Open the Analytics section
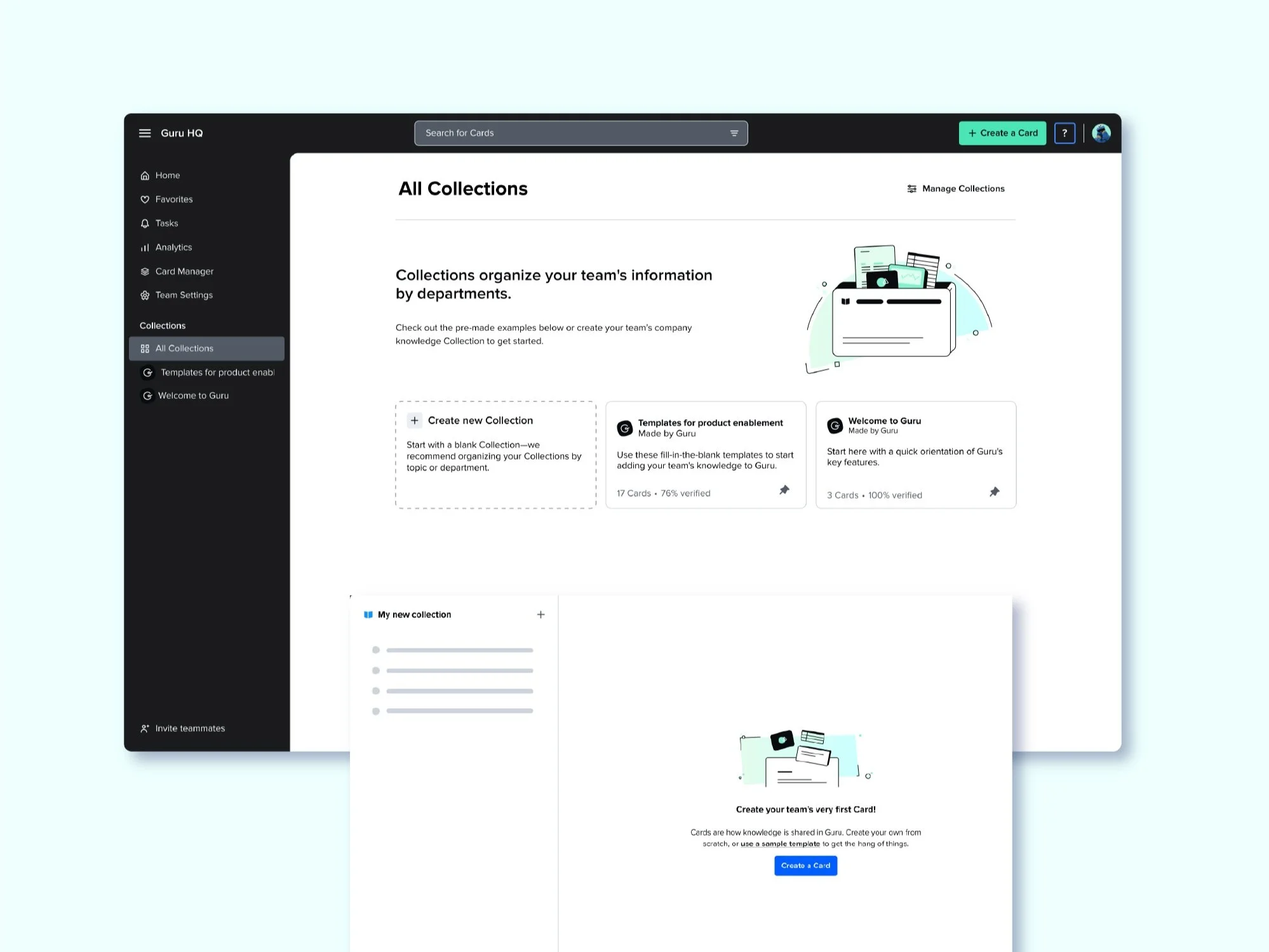Screen dimensions: 1269x952 click(x=173, y=248)
